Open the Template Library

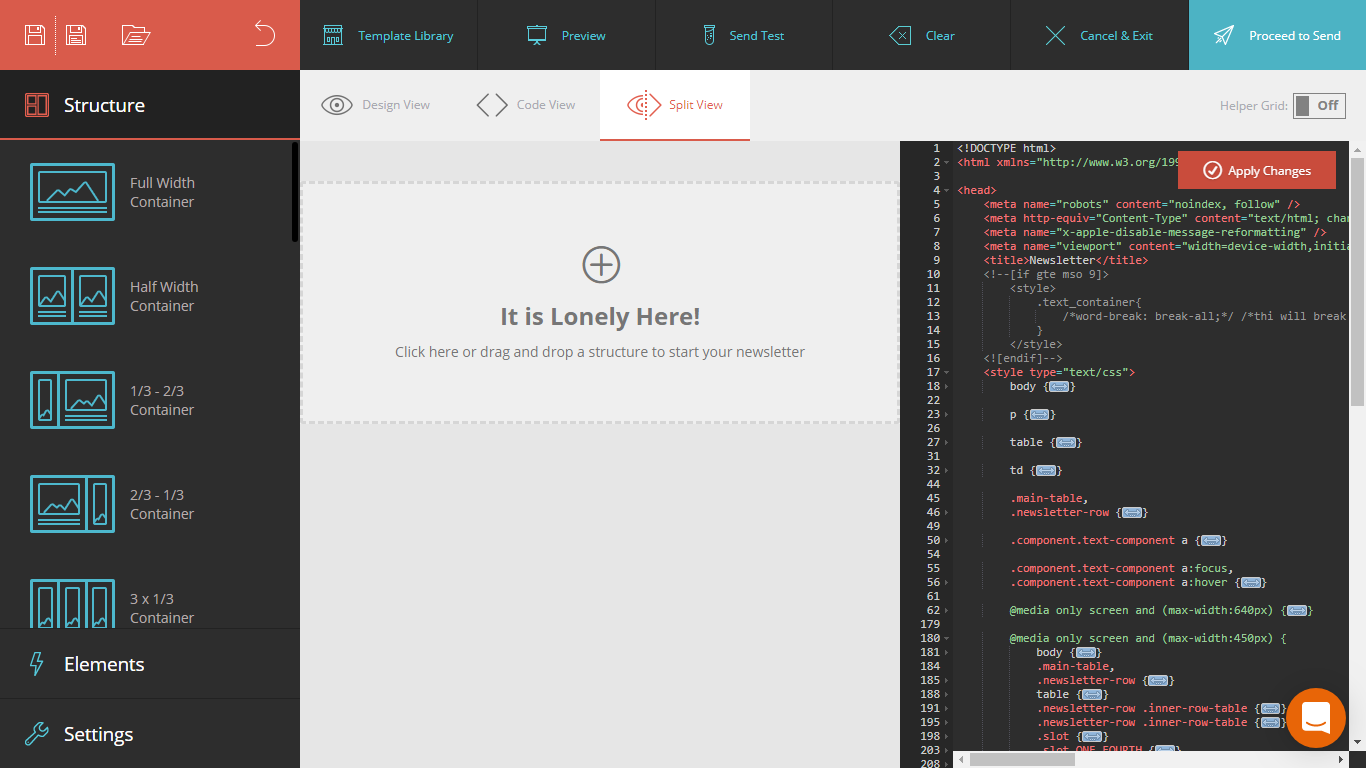(388, 35)
